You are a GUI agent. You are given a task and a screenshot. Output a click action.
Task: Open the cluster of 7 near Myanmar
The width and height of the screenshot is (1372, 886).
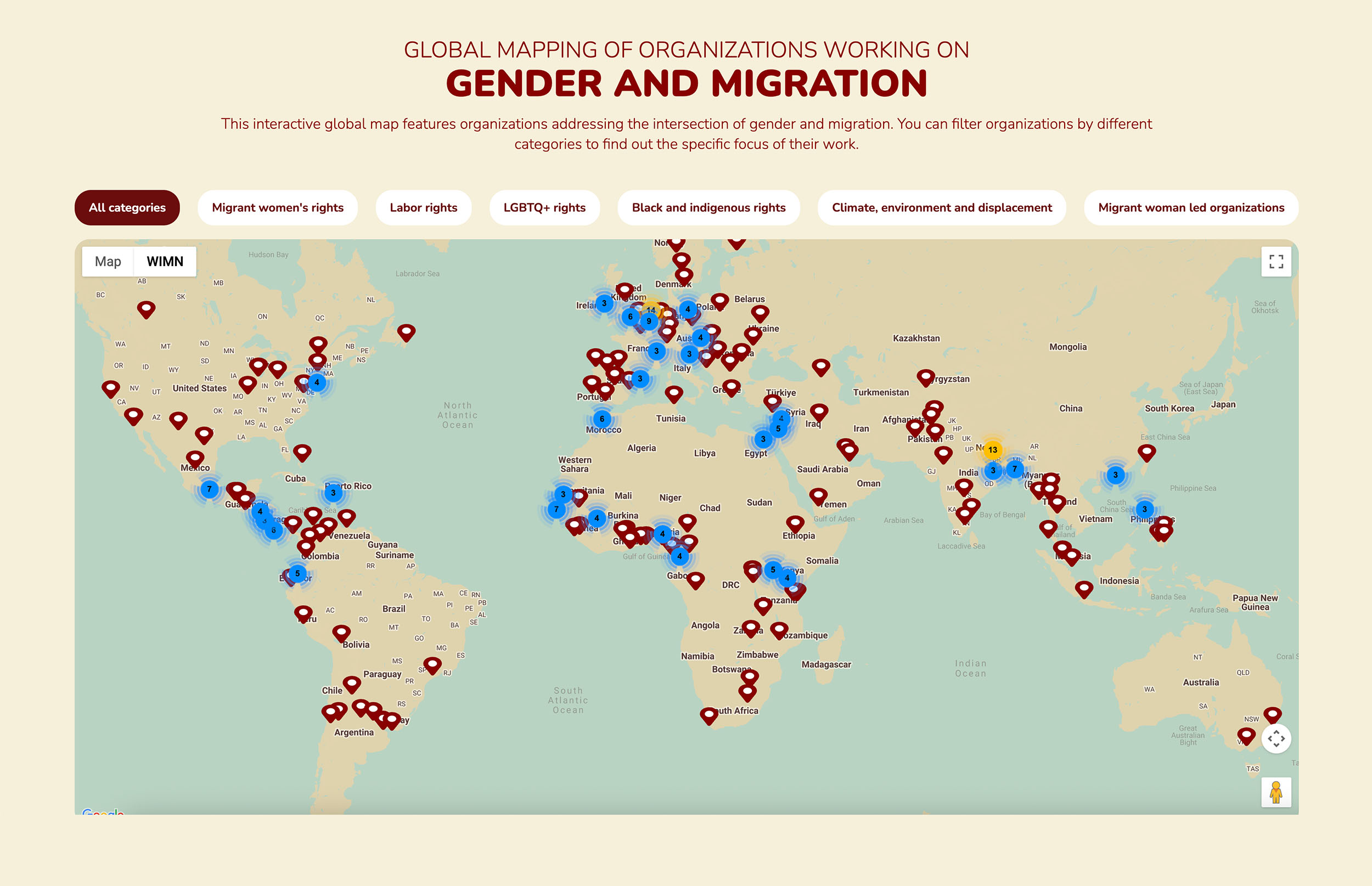pos(1015,469)
